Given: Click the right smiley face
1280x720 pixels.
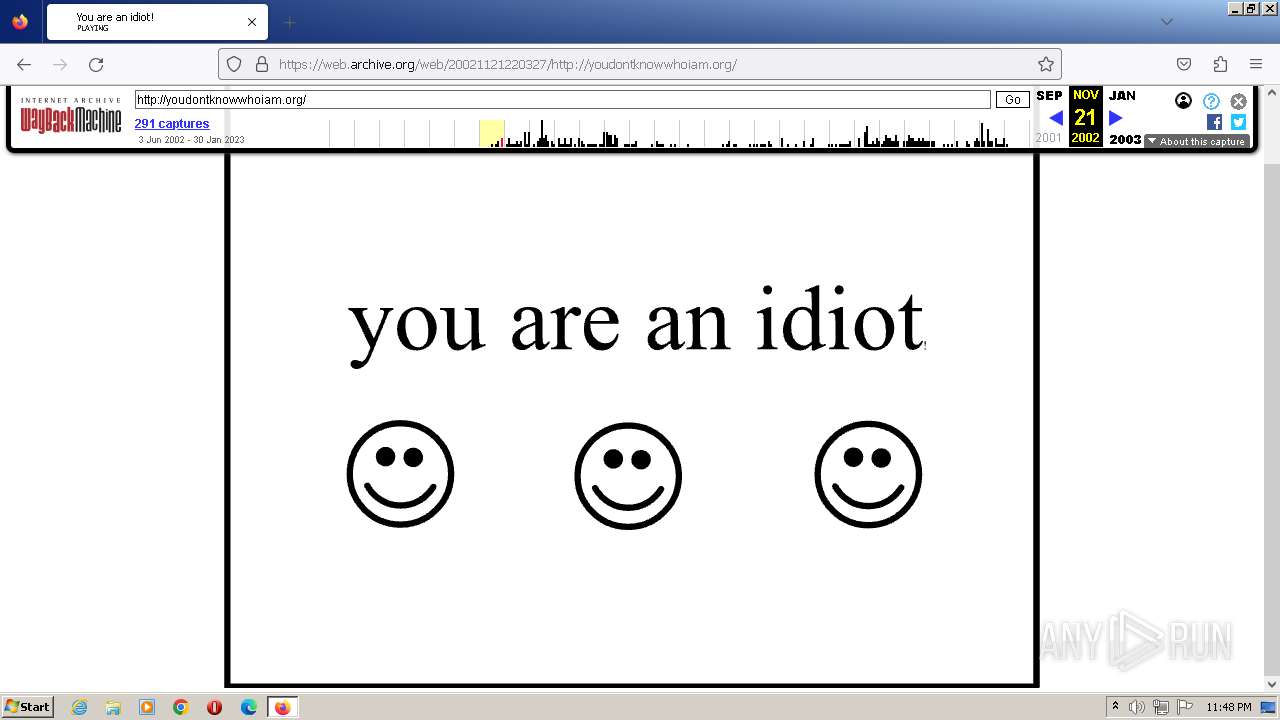Looking at the screenshot, I should [868, 474].
